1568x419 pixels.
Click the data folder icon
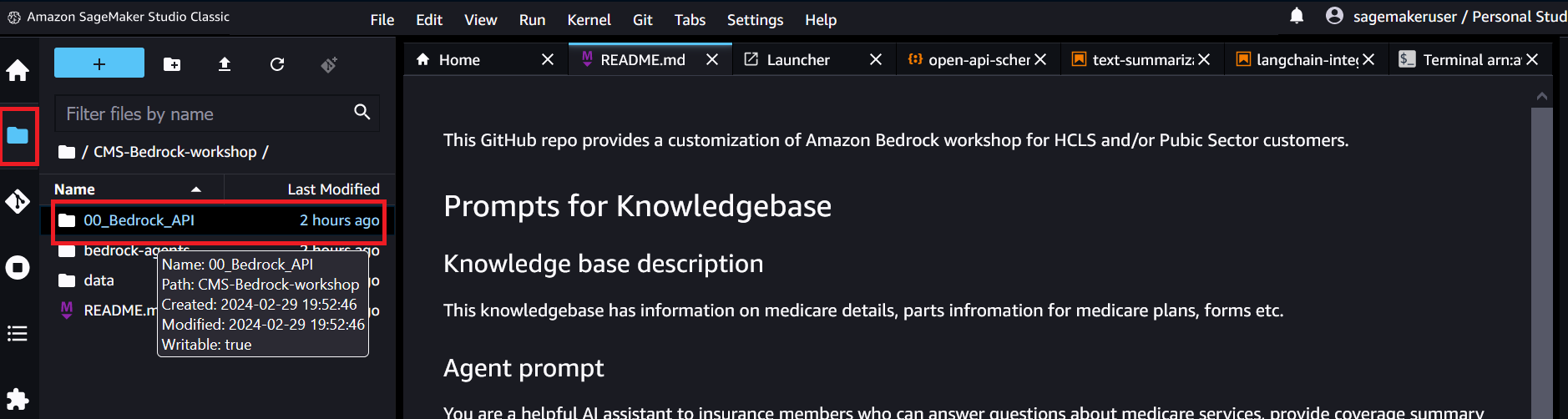coord(67,280)
